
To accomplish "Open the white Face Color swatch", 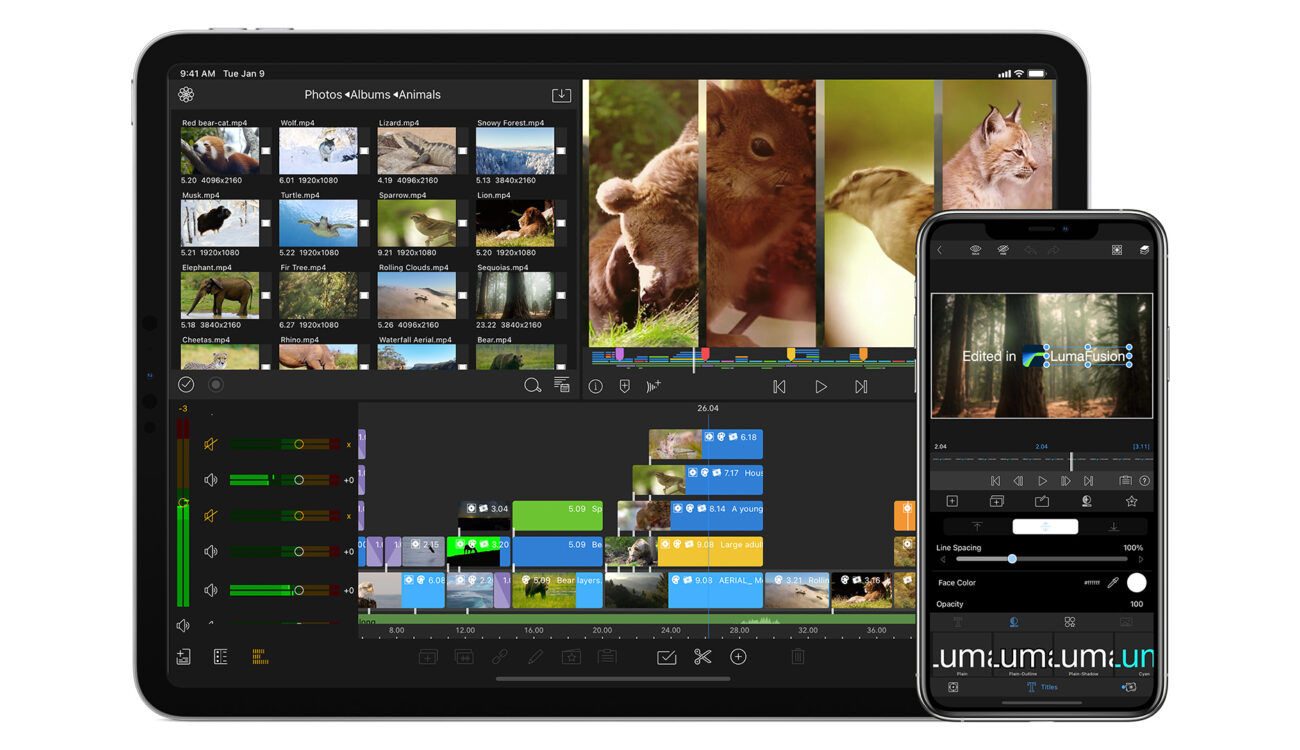I will [x=1137, y=583].
